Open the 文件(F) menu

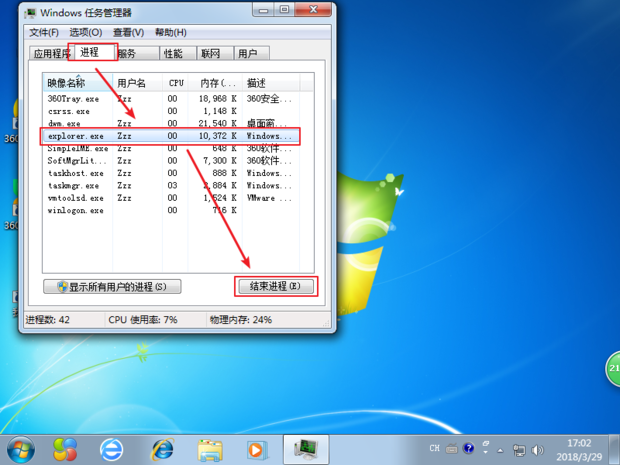pos(43,32)
